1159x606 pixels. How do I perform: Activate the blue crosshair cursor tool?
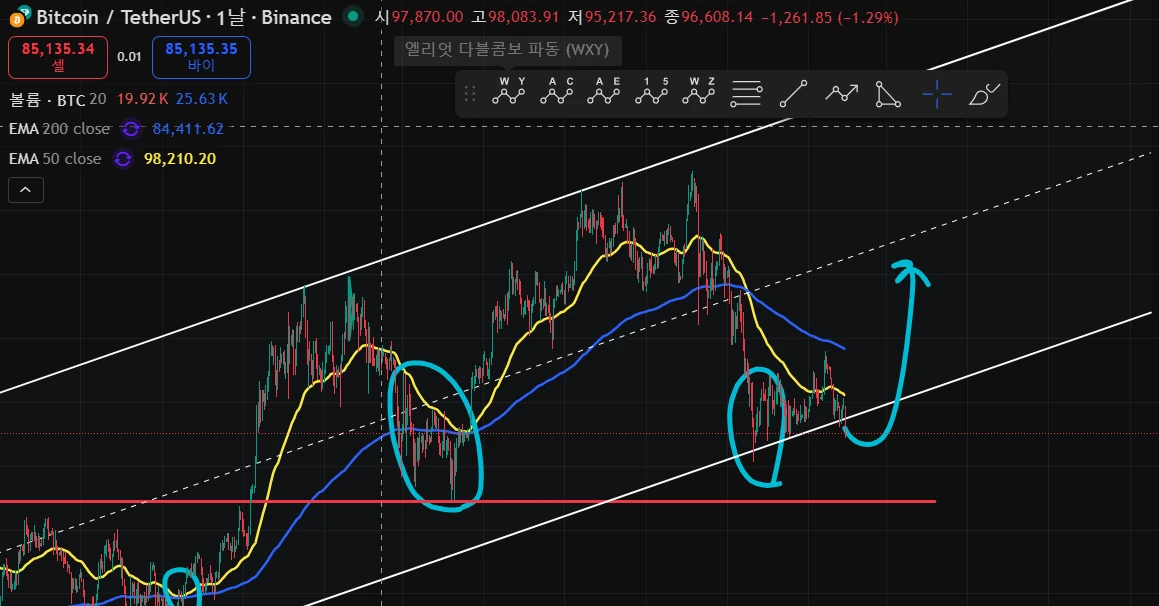pyautogui.click(x=936, y=95)
